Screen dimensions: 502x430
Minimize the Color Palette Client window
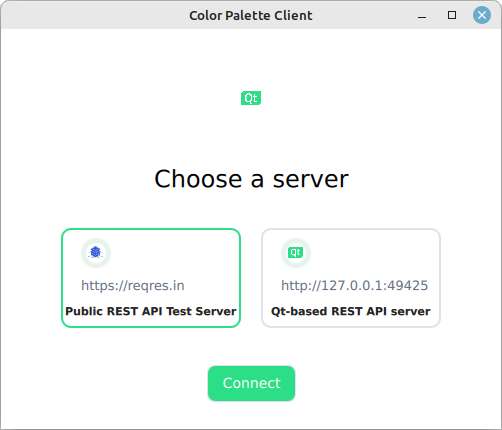click(x=422, y=15)
